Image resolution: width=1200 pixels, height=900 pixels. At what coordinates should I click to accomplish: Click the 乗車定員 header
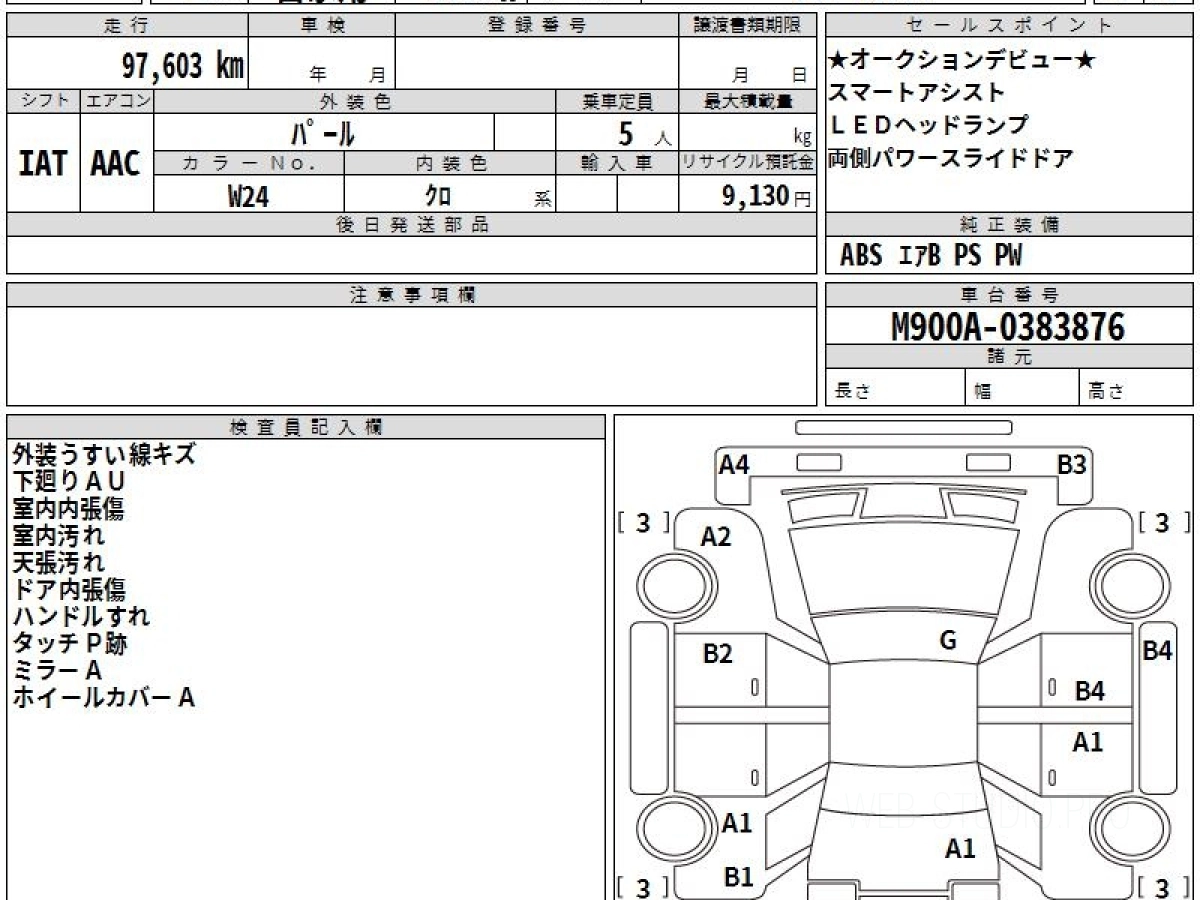point(617,101)
